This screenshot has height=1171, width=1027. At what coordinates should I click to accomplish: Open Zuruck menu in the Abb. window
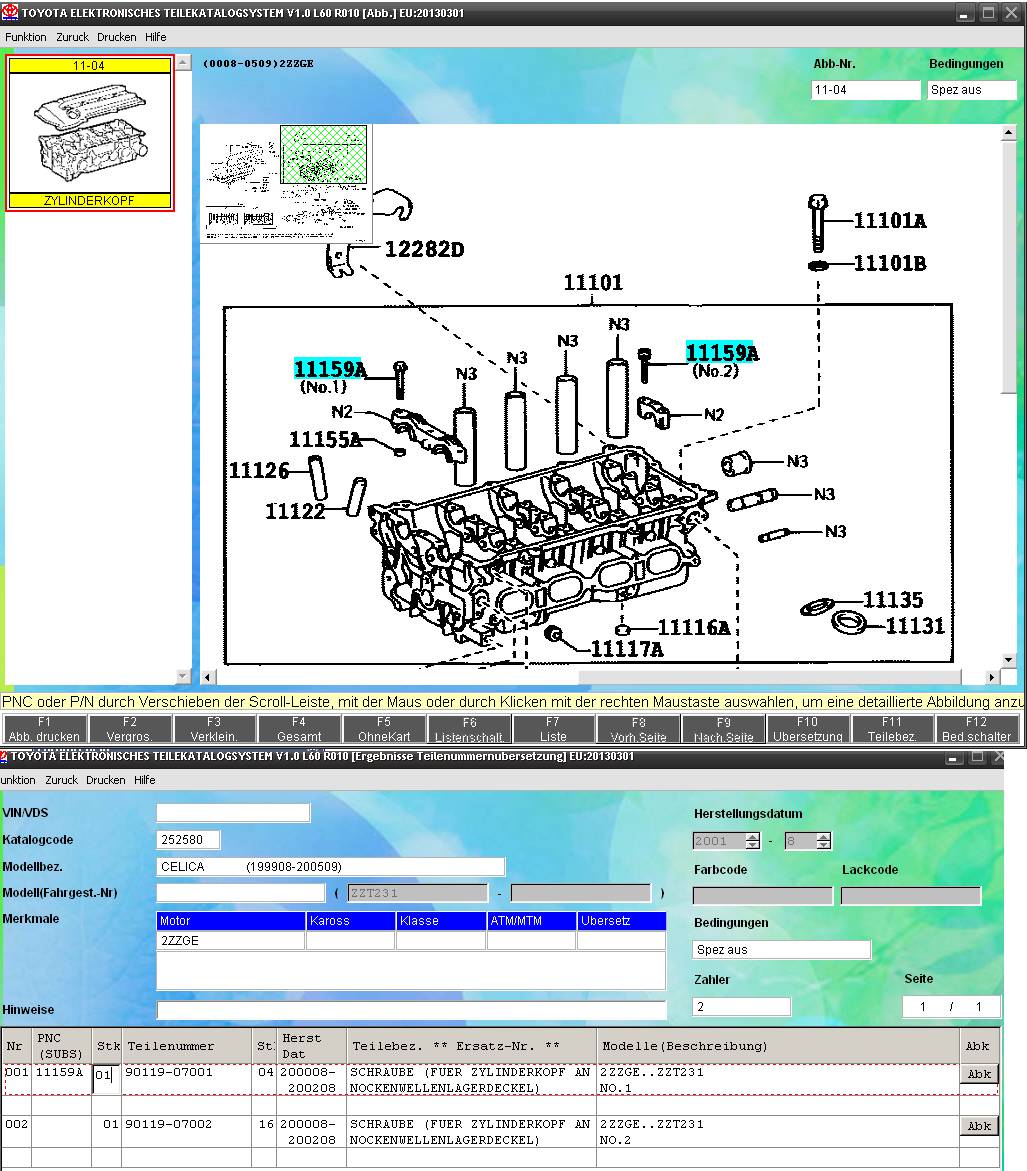tap(72, 37)
